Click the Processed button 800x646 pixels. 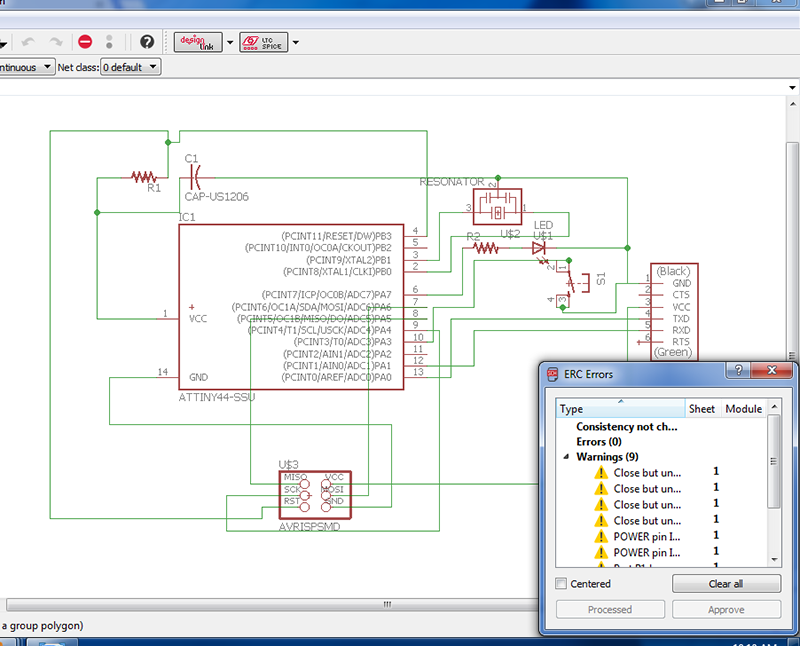tap(610, 609)
